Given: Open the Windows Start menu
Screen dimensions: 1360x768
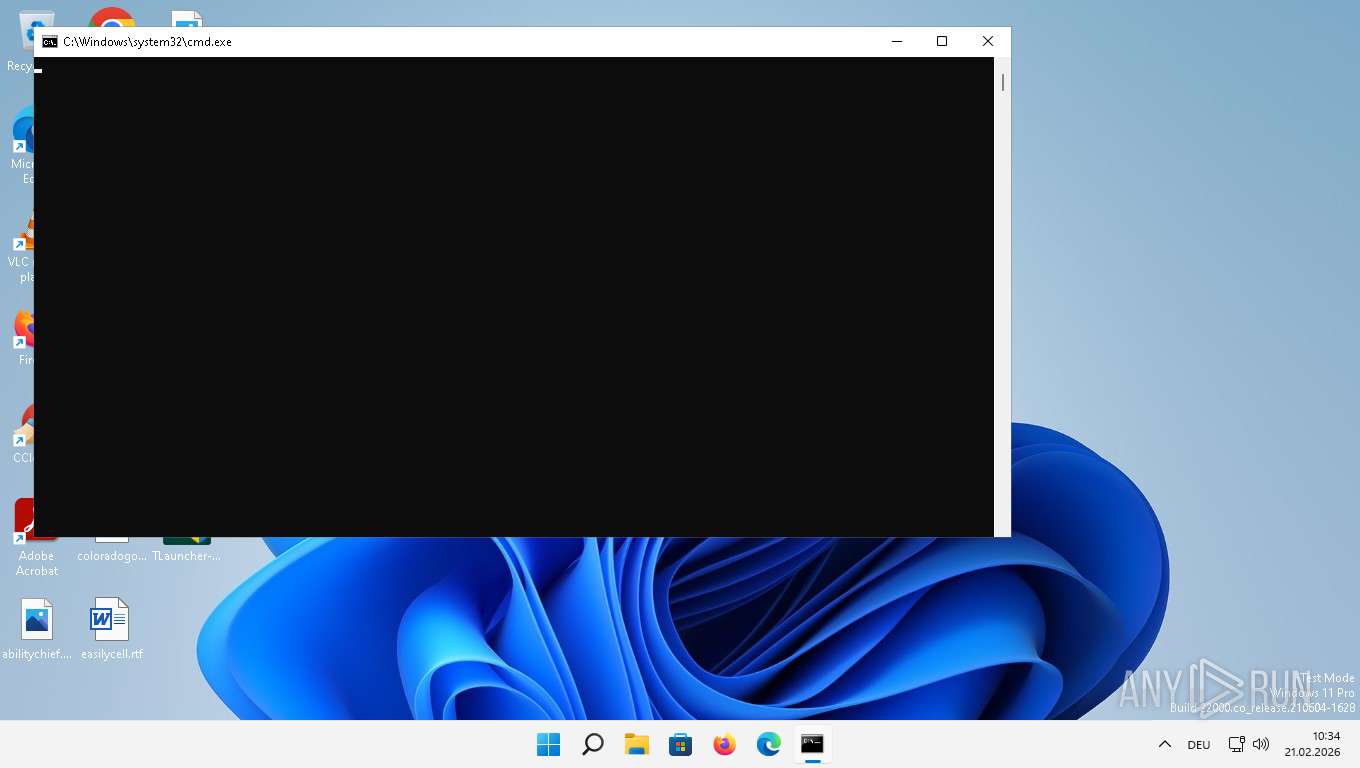Looking at the screenshot, I should (x=548, y=744).
